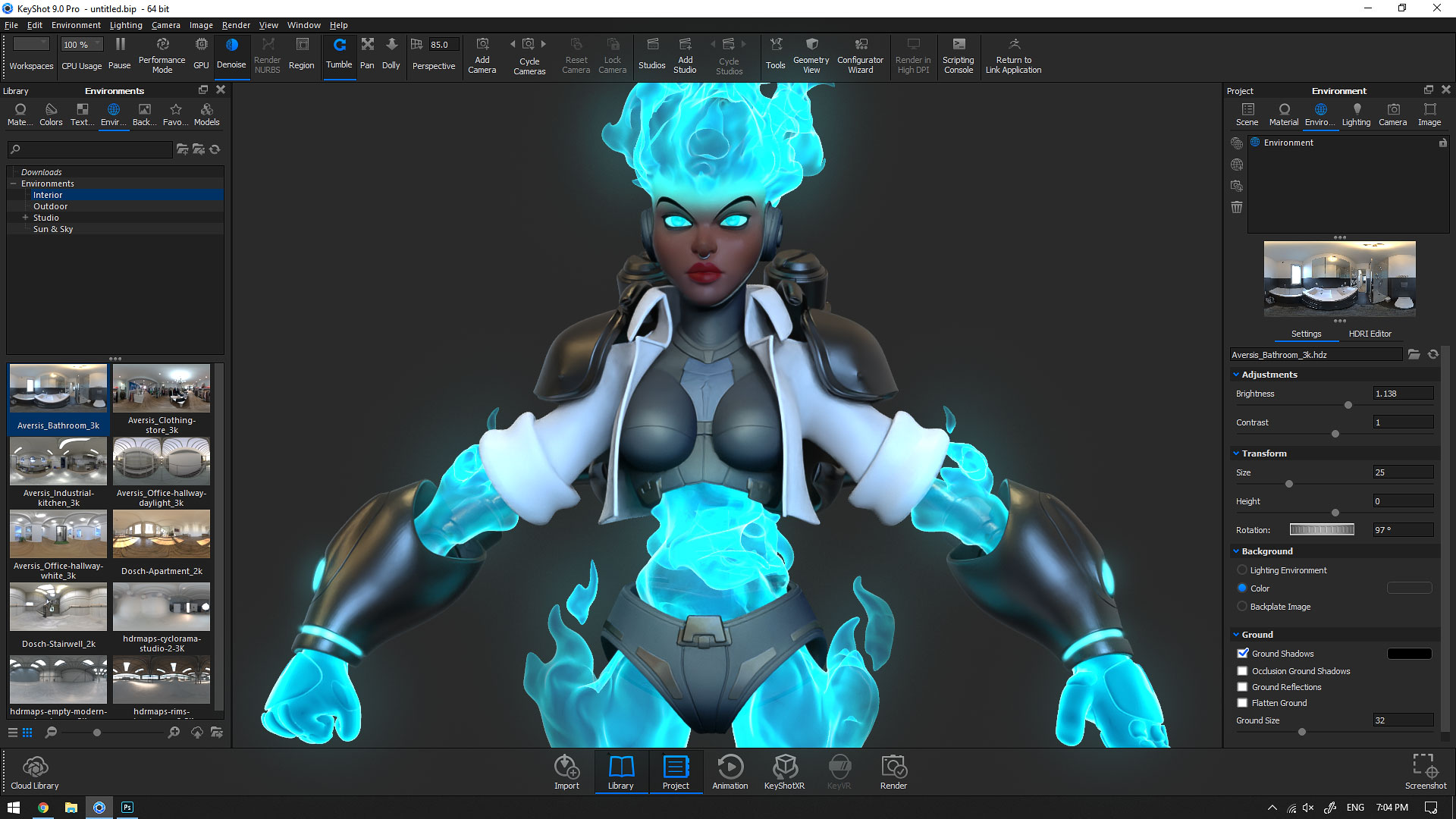Click the Add Studio icon
1456x819 pixels.
pos(686,44)
